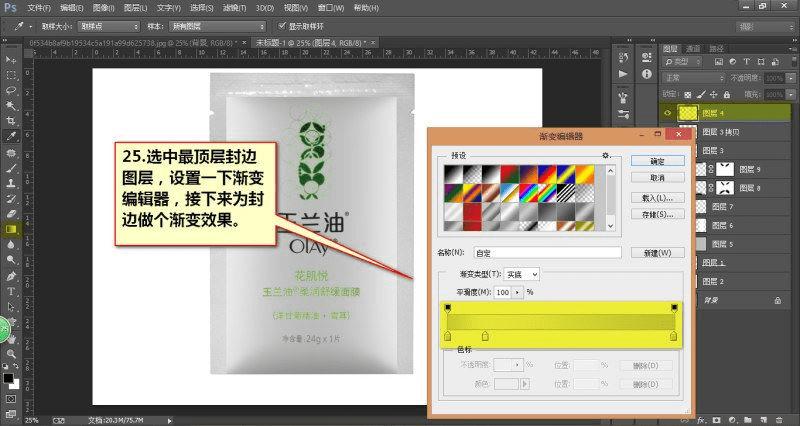Open the 填充 fill dropdown arrow
The height and width of the screenshot is (426, 800).
pyautogui.click(x=791, y=94)
